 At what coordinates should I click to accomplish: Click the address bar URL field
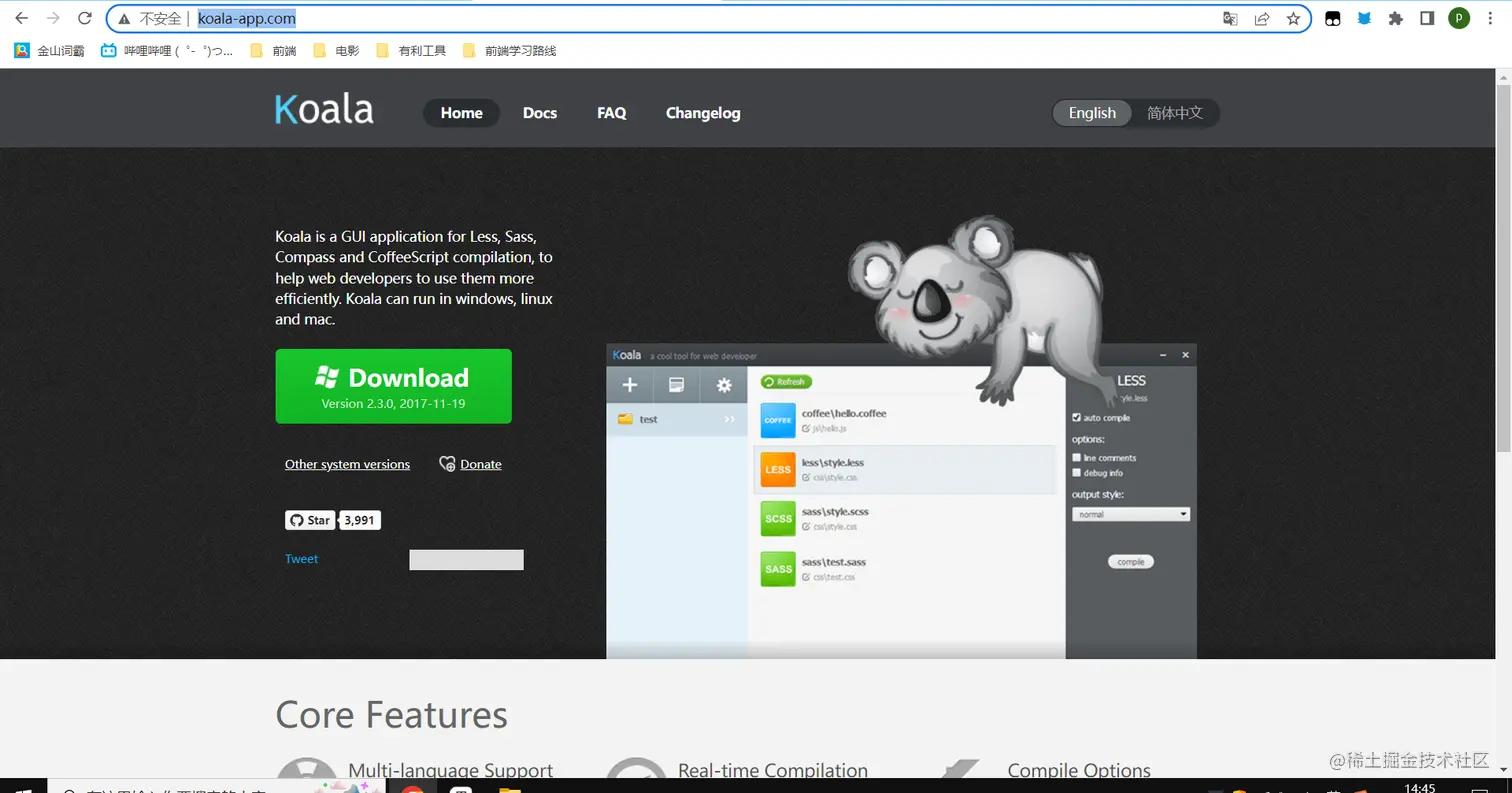[708, 18]
